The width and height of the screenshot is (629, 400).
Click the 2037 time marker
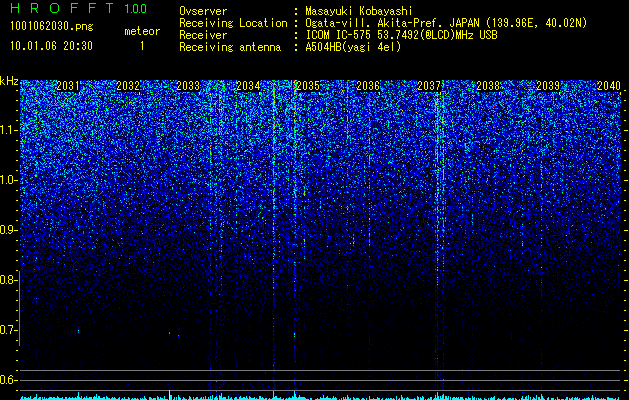tap(429, 86)
